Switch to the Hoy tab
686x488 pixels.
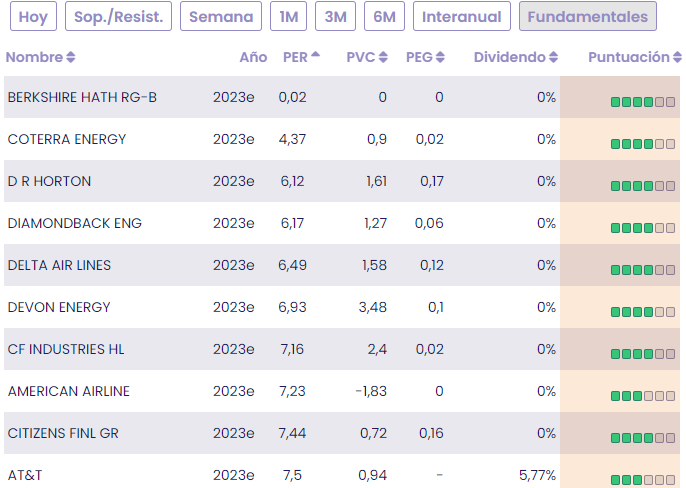click(33, 17)
